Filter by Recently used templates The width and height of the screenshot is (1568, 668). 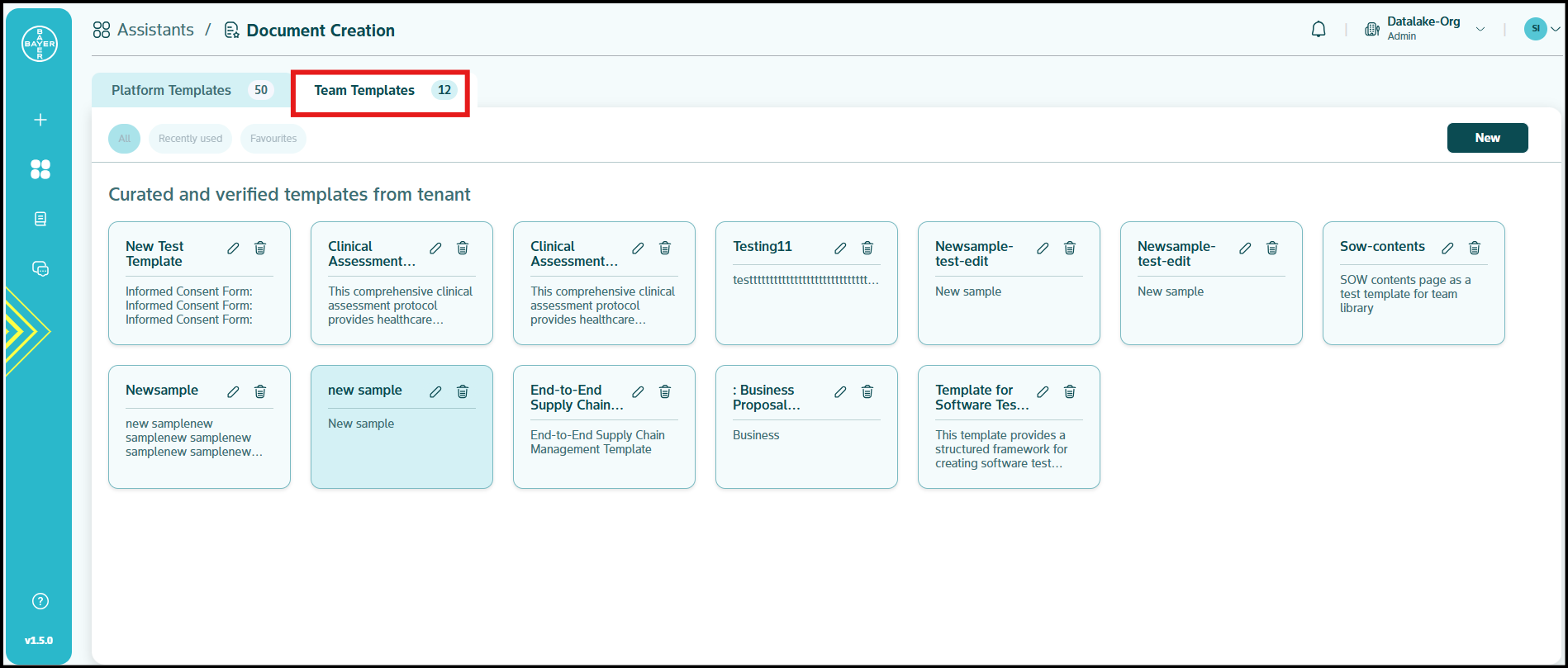(x=190, y=139)
